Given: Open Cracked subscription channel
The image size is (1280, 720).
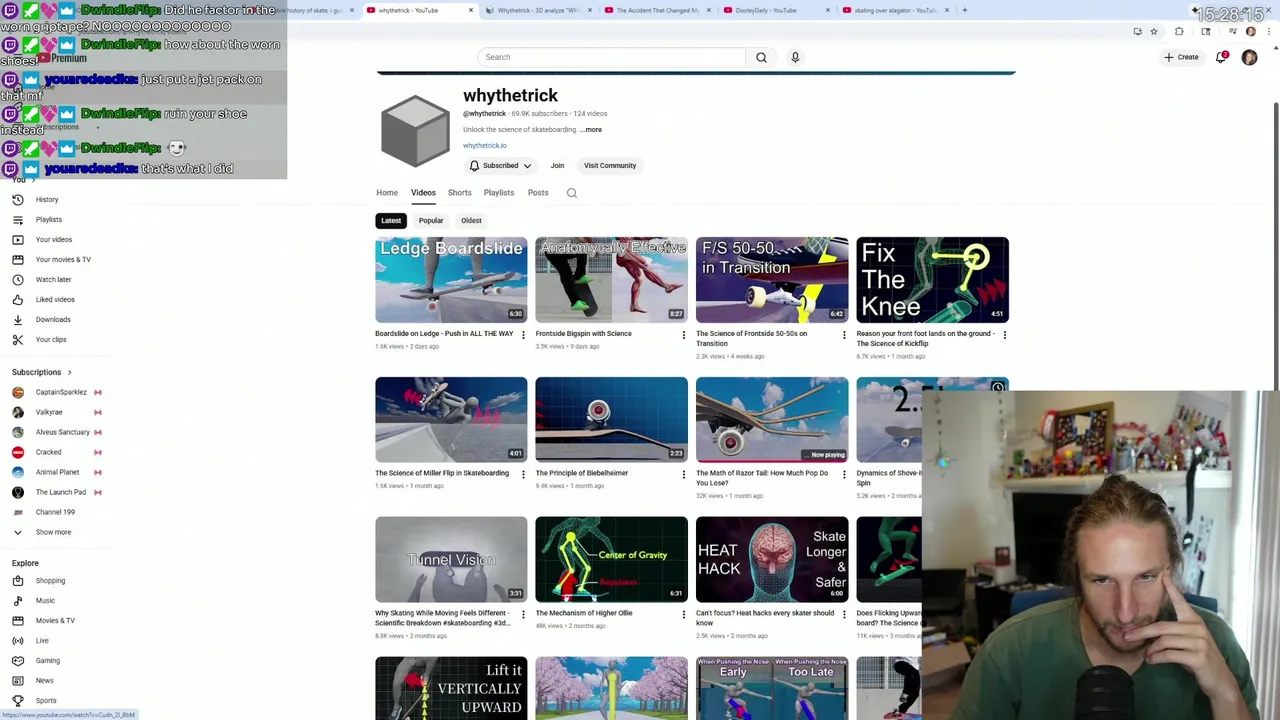Looking at the screenshot, I should coord(48,452).
